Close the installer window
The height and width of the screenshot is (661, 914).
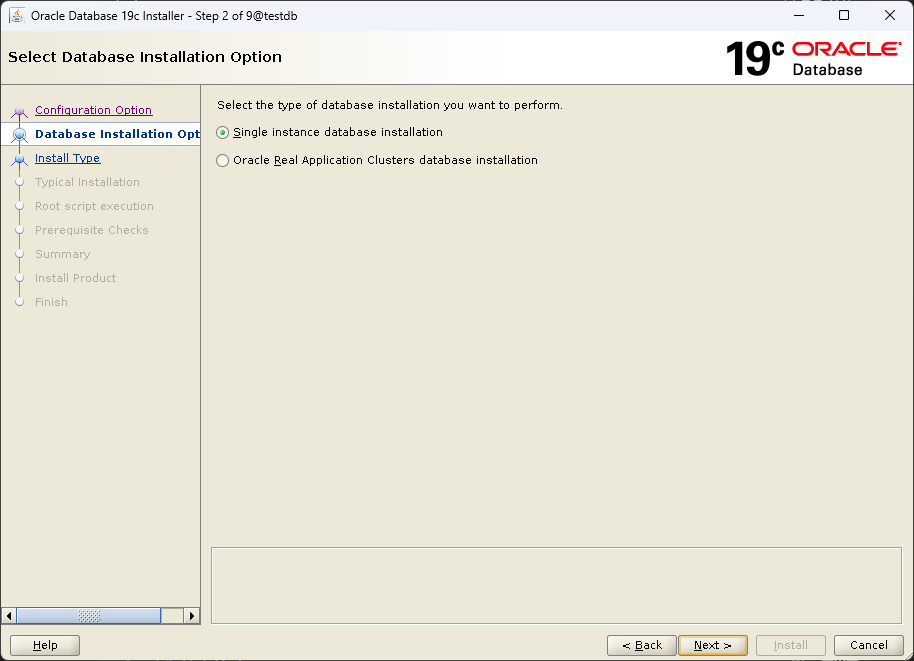[x=890, y=16]
